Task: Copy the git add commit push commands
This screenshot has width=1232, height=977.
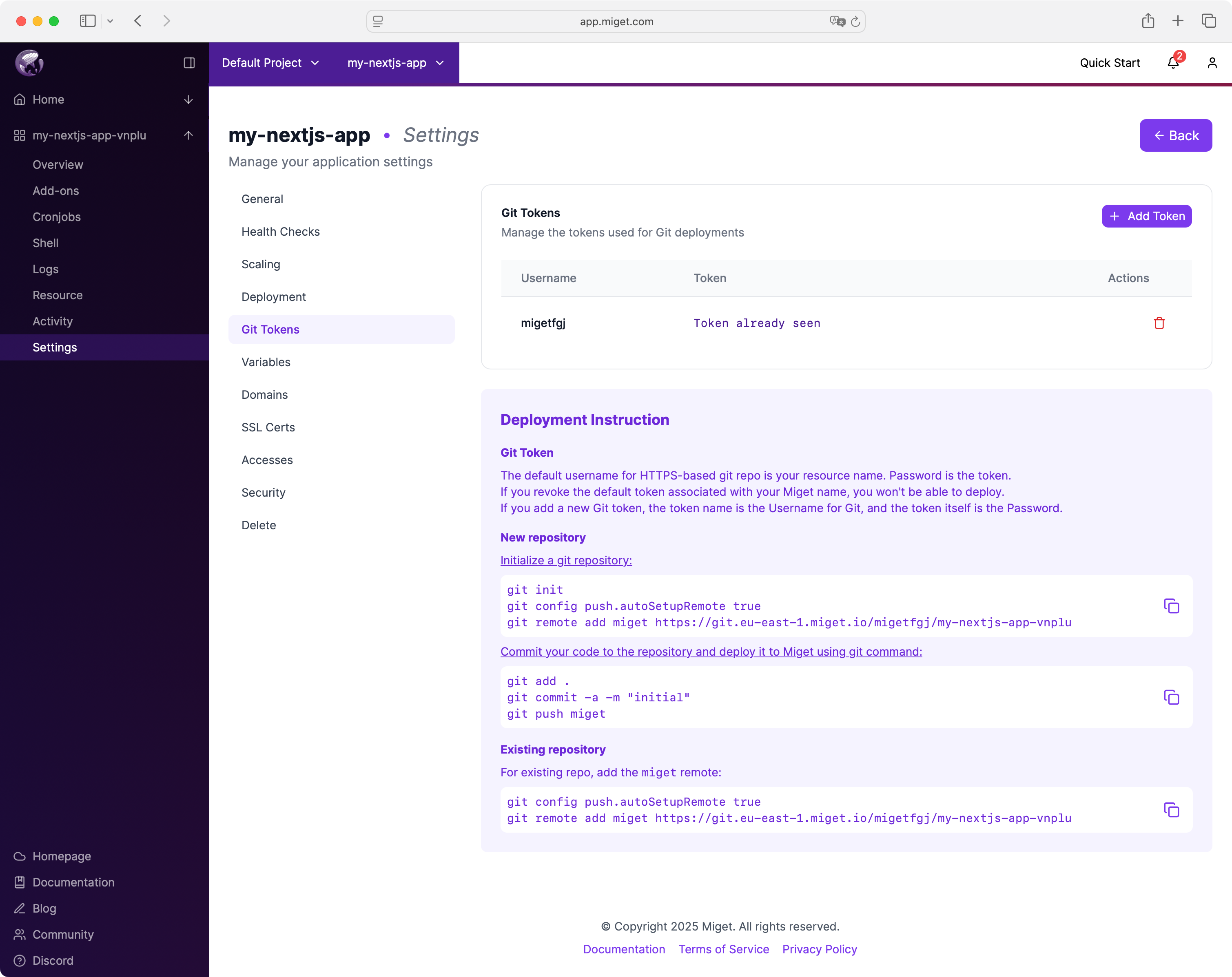Action: click(1171, 697)
